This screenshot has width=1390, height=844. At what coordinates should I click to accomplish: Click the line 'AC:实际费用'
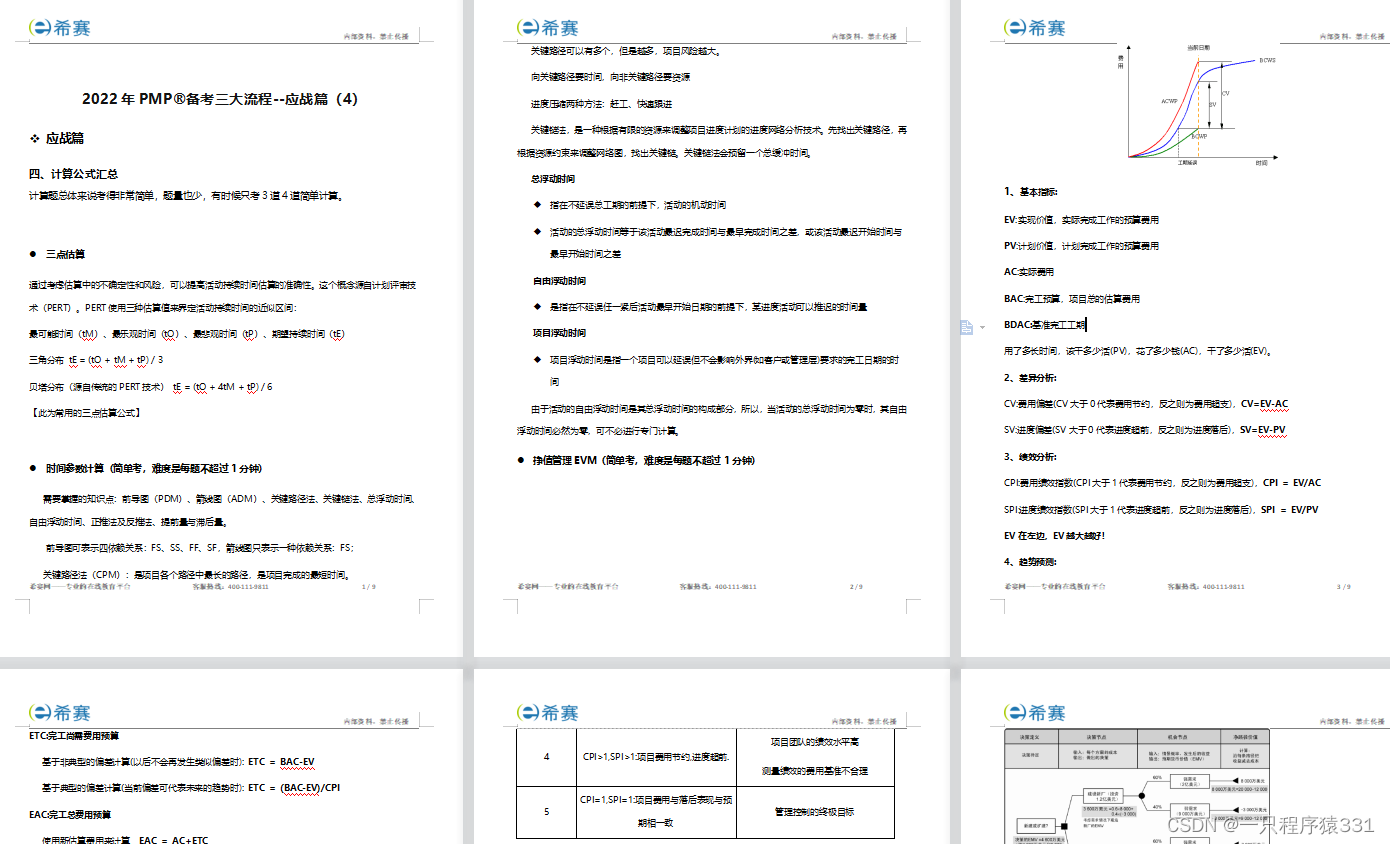click(1028, 272)
